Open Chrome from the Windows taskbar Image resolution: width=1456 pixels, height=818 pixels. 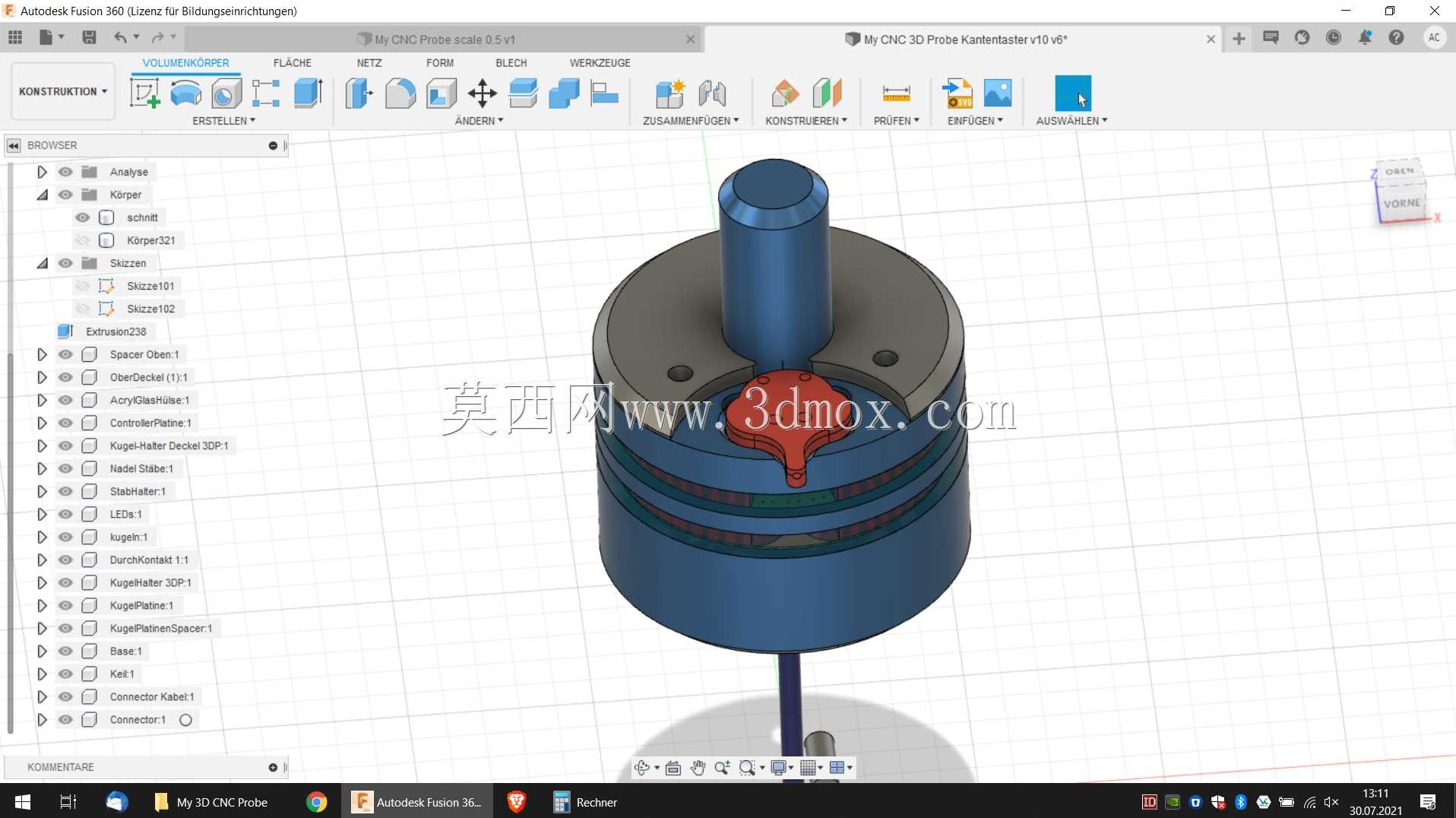point(316,802)
